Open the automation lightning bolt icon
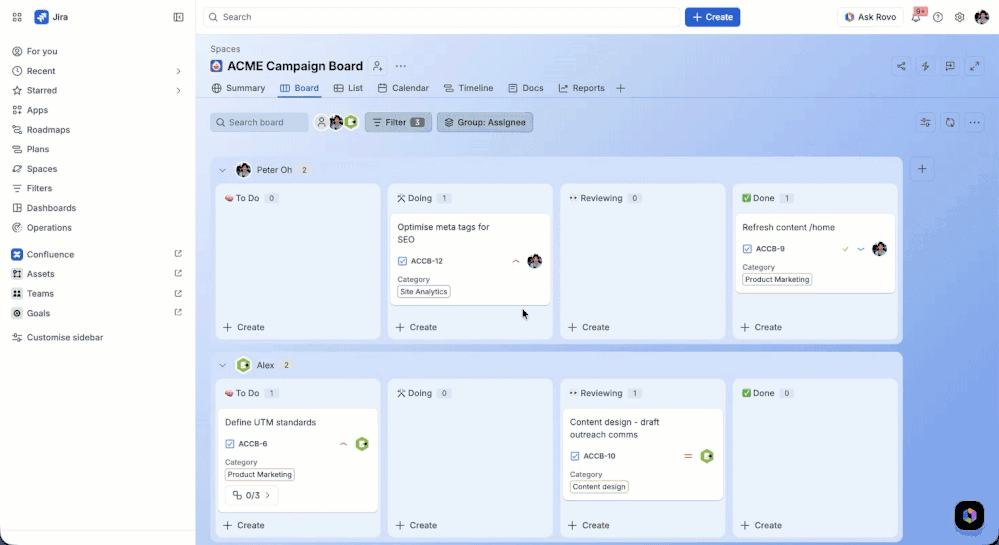The image size is (999, 545). pos(925,66)
